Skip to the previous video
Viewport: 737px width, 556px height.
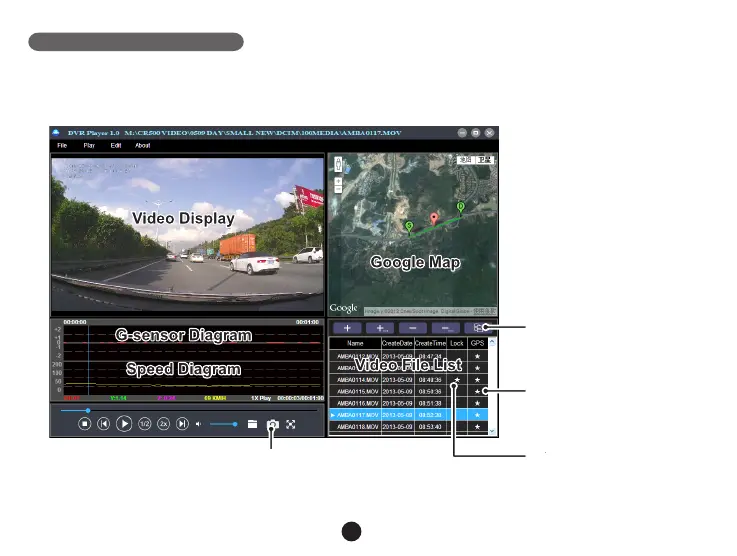tap(103, 424)
